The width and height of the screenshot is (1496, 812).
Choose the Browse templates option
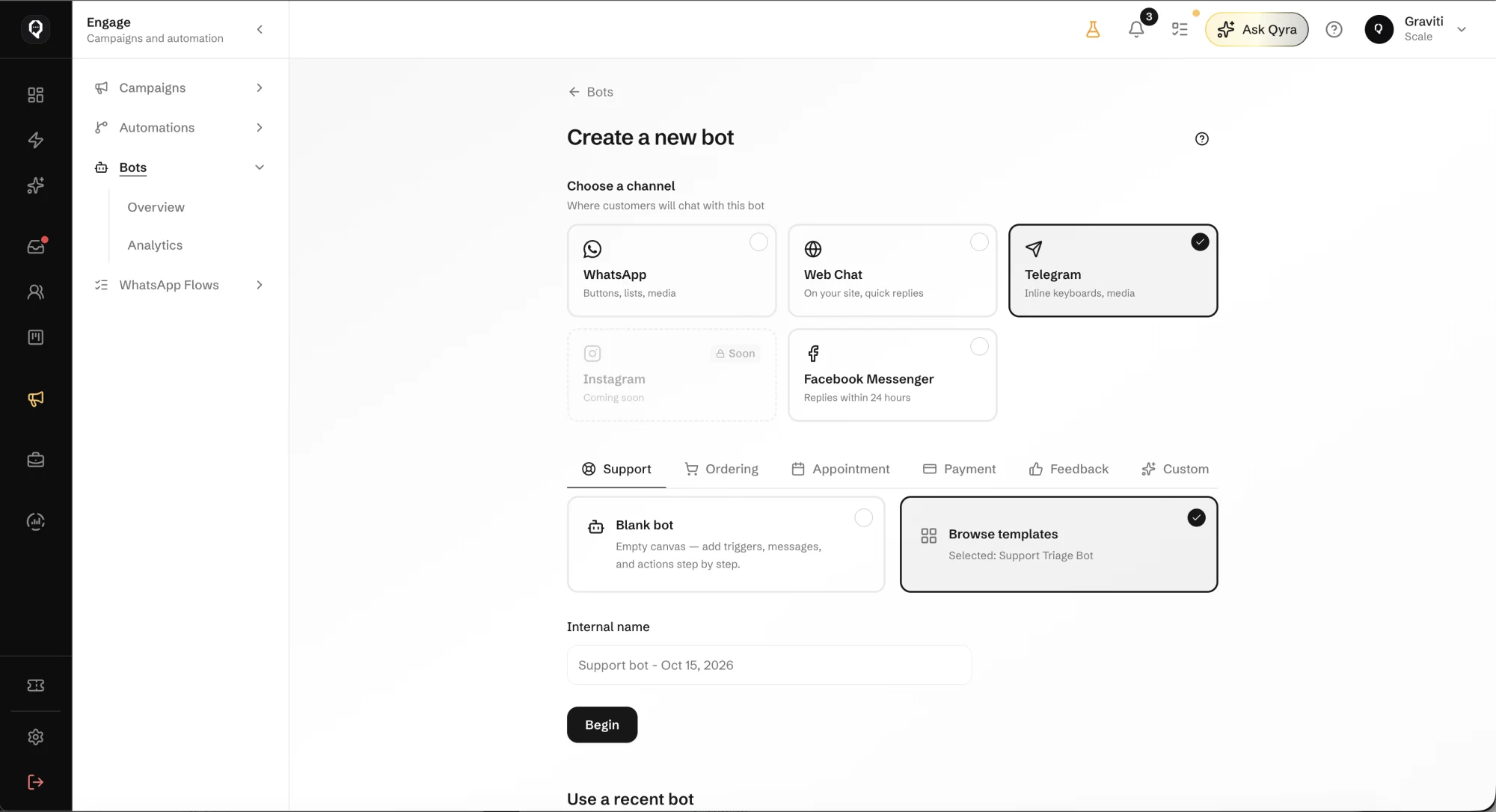coord(1058,544)
